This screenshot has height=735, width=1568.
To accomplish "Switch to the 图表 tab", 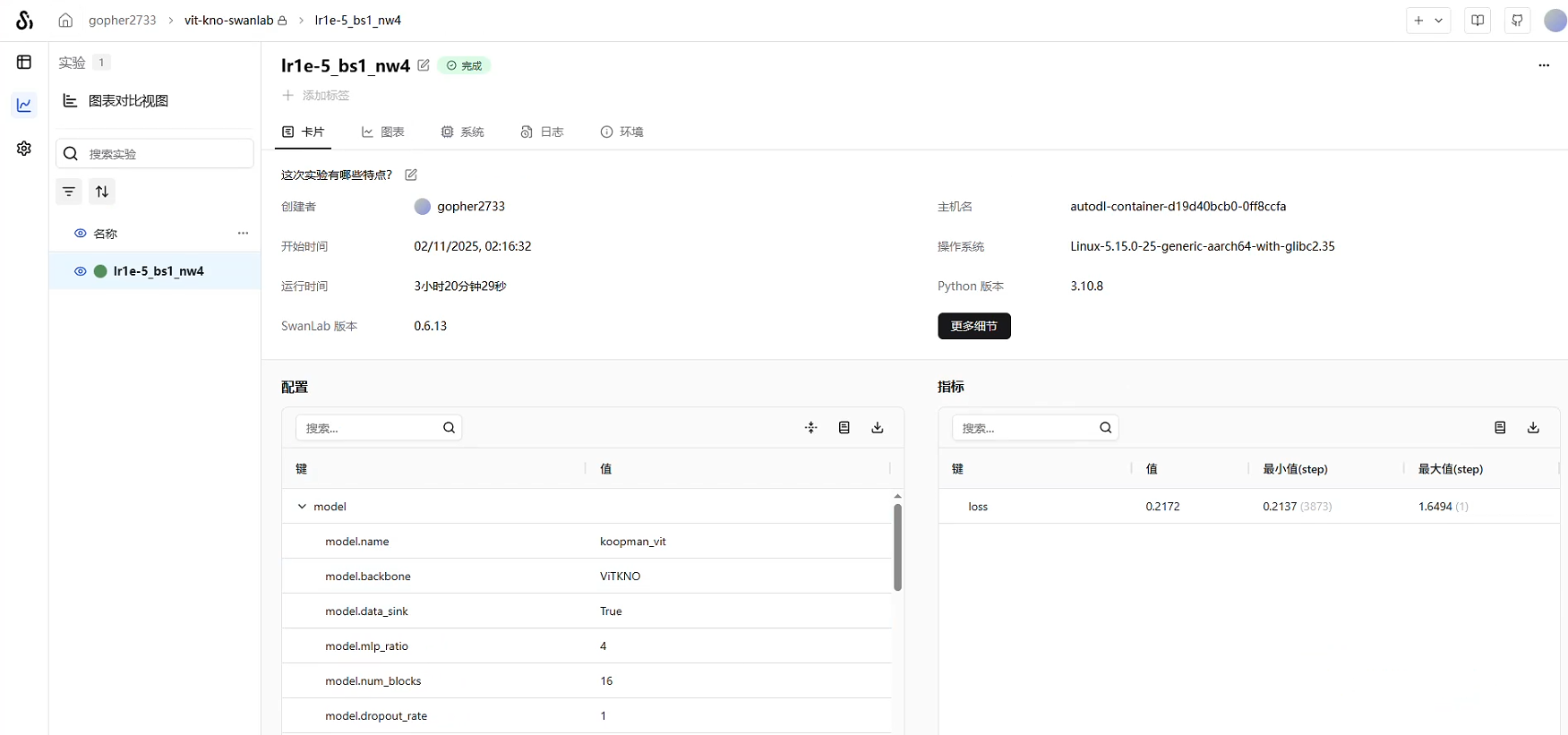I will pyautogui.click(x=383, y=132).
